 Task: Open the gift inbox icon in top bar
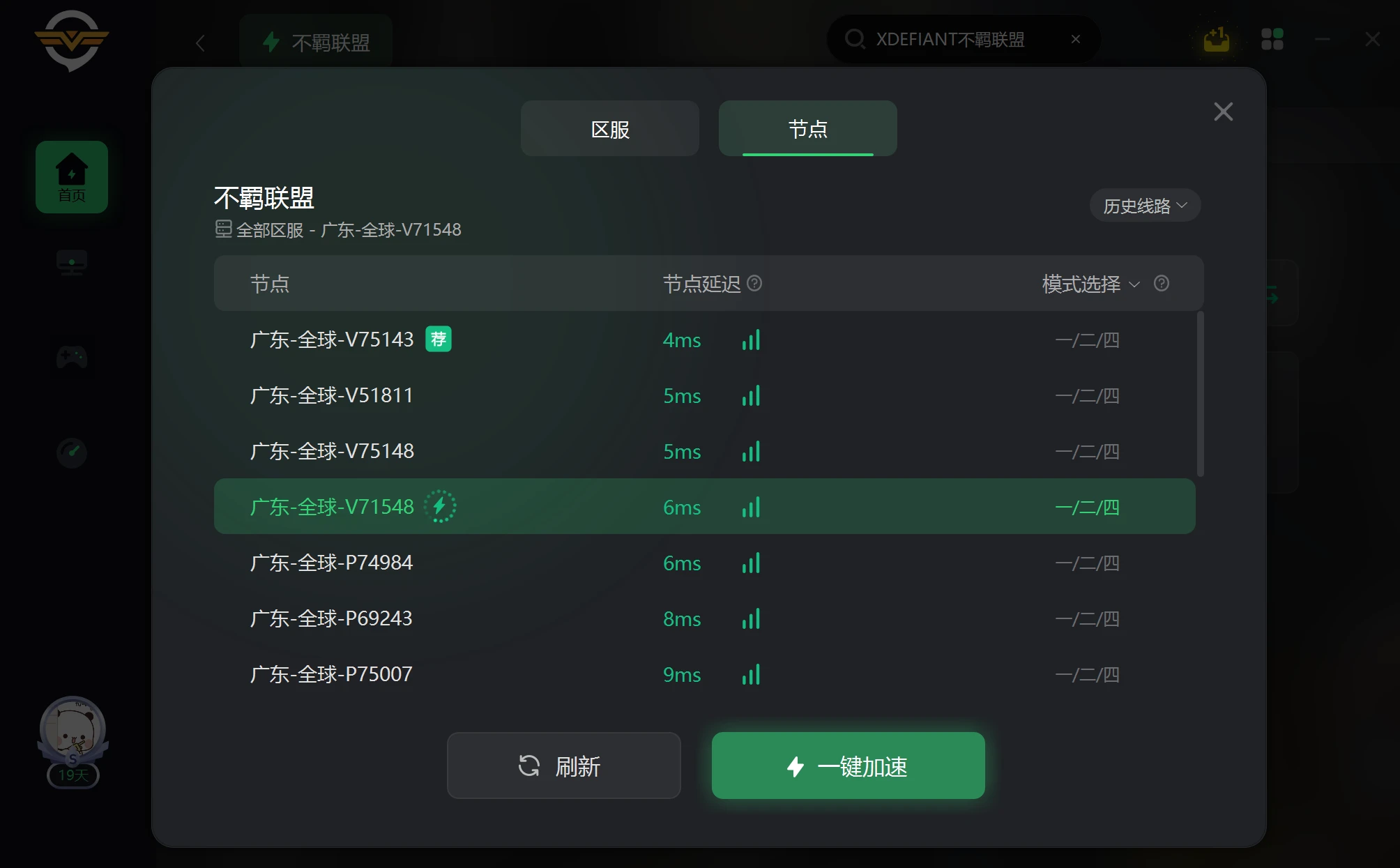(x=1217, y=39)
